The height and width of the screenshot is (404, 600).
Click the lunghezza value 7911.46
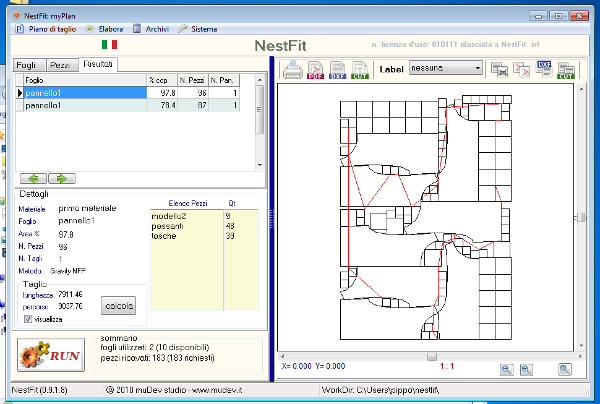(x=70, y=294)
